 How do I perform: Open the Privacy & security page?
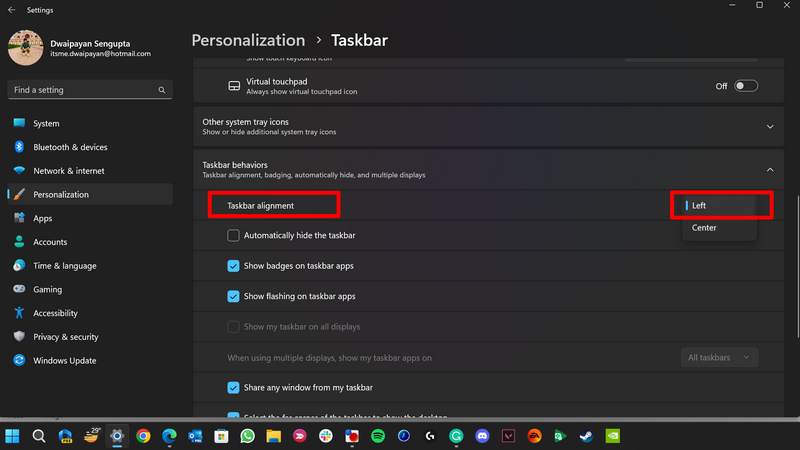click(x=66, y=337)
